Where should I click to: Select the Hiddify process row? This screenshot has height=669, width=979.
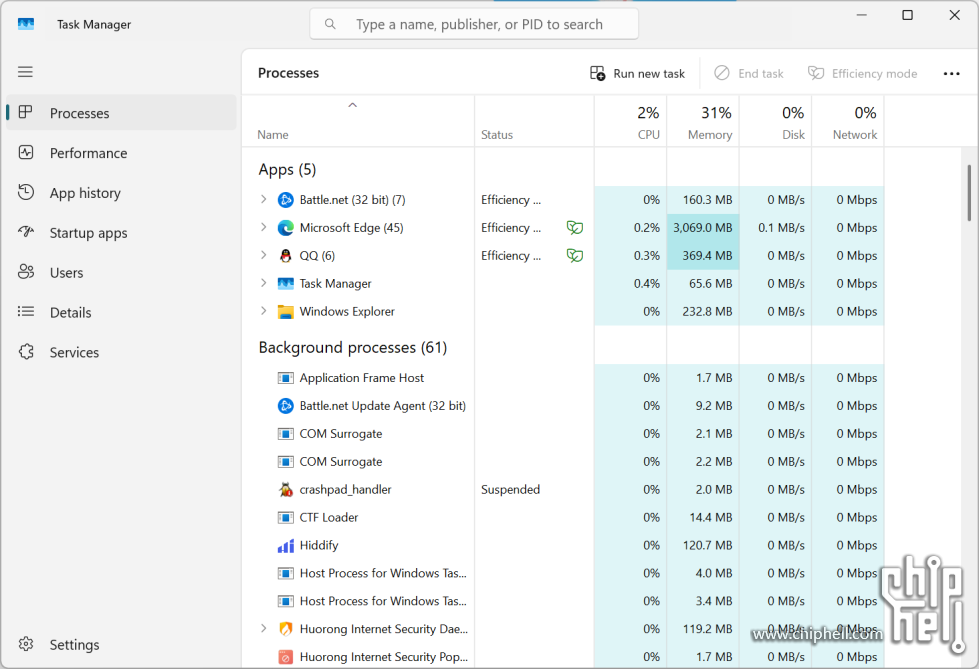(x=563, y=546)
